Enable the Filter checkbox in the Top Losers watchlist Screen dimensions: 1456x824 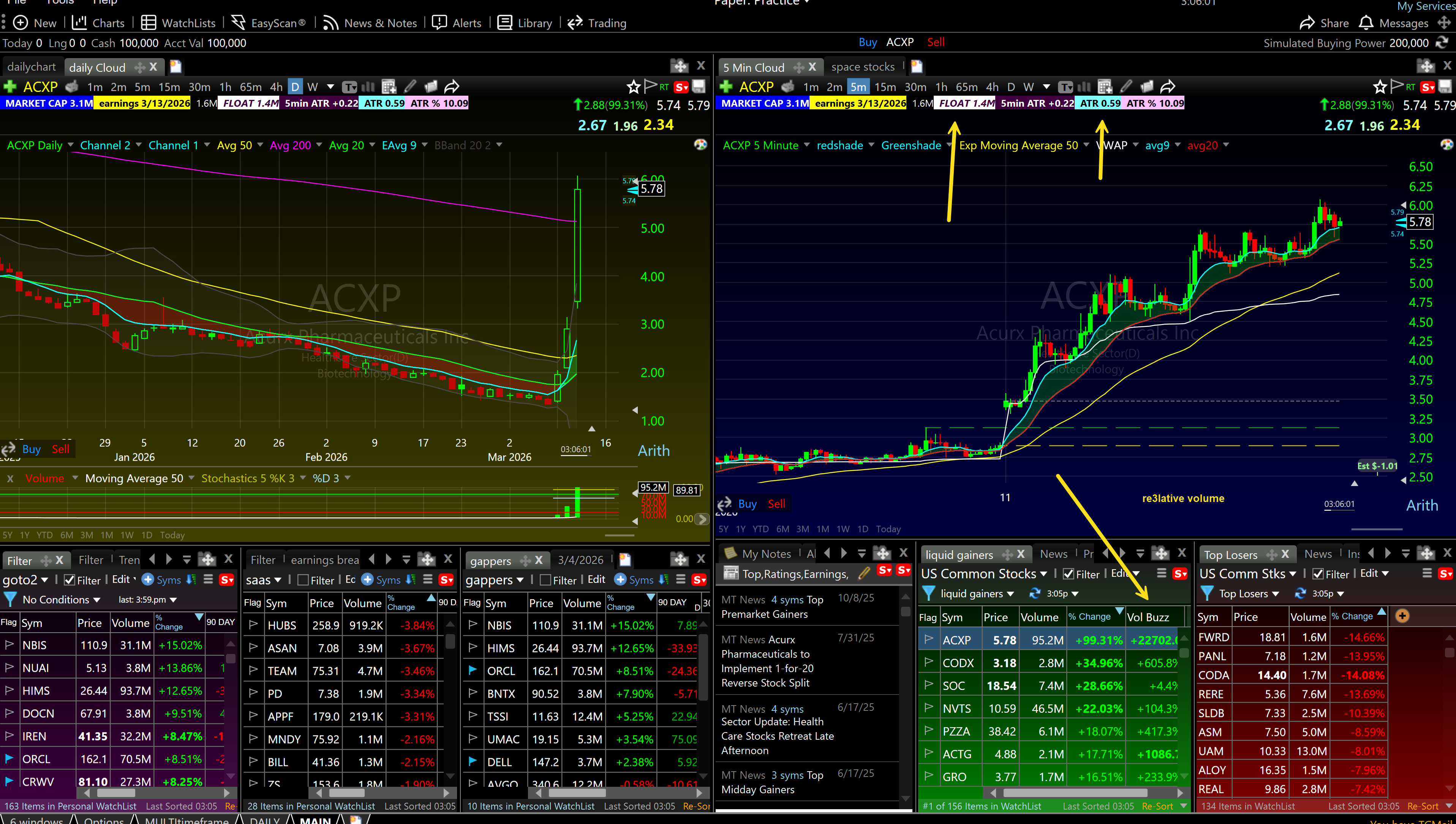click(x=1317, y=573)
